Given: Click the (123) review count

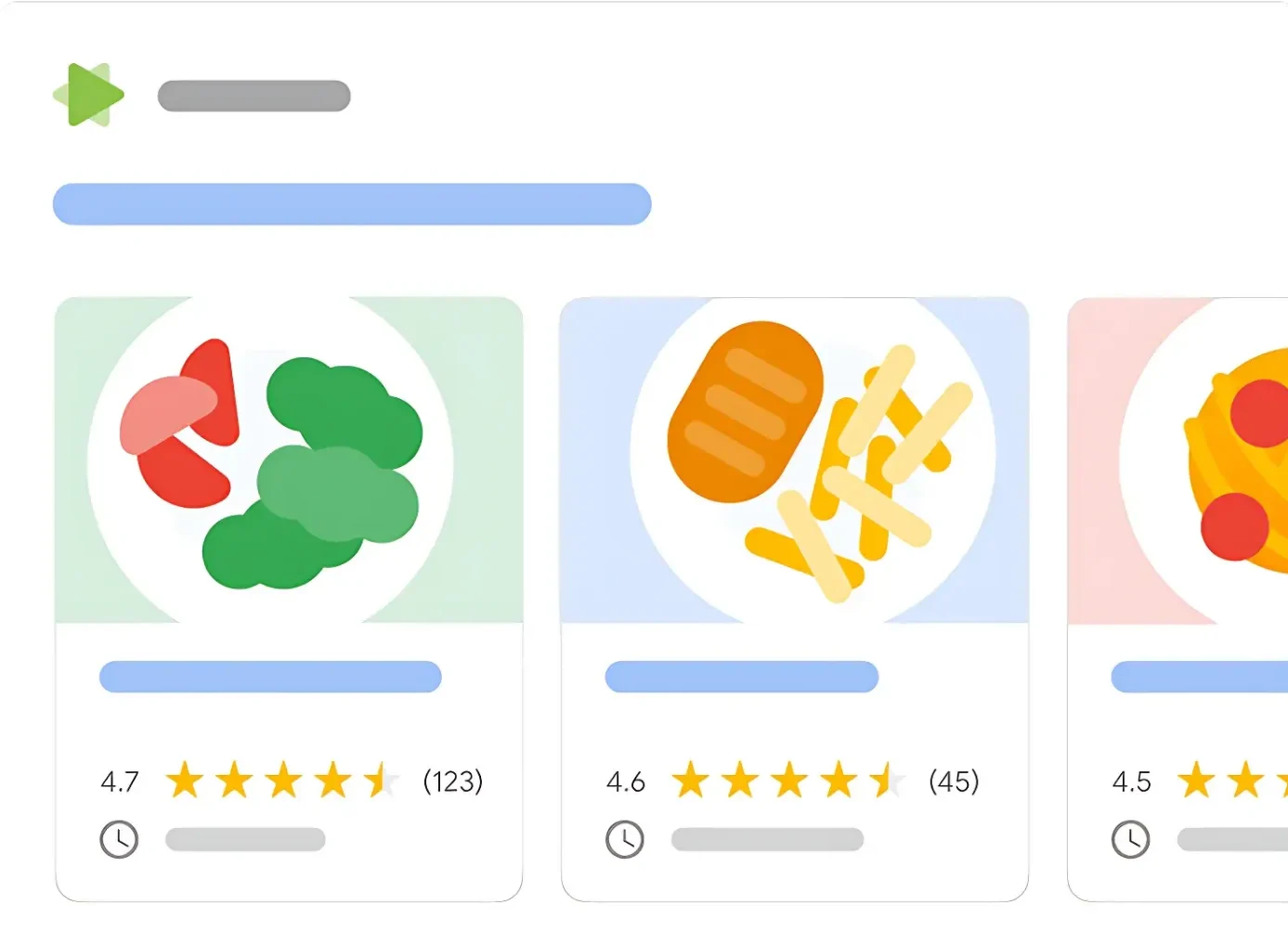Looking at the screenshot, I should pyautogui.click(x=452, y=782).
